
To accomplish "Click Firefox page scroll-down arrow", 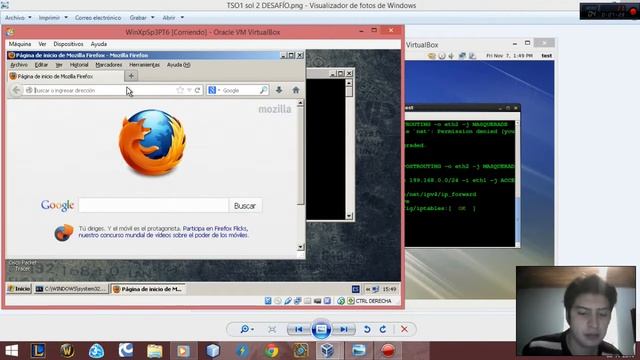I will point(300,247).
